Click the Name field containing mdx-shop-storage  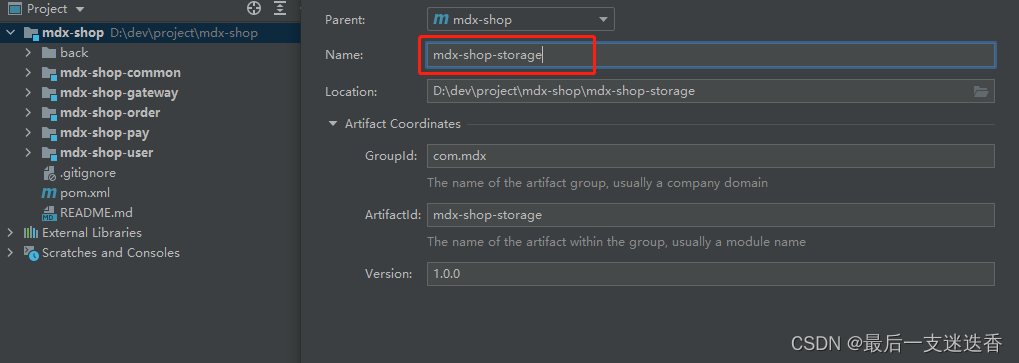710,55
